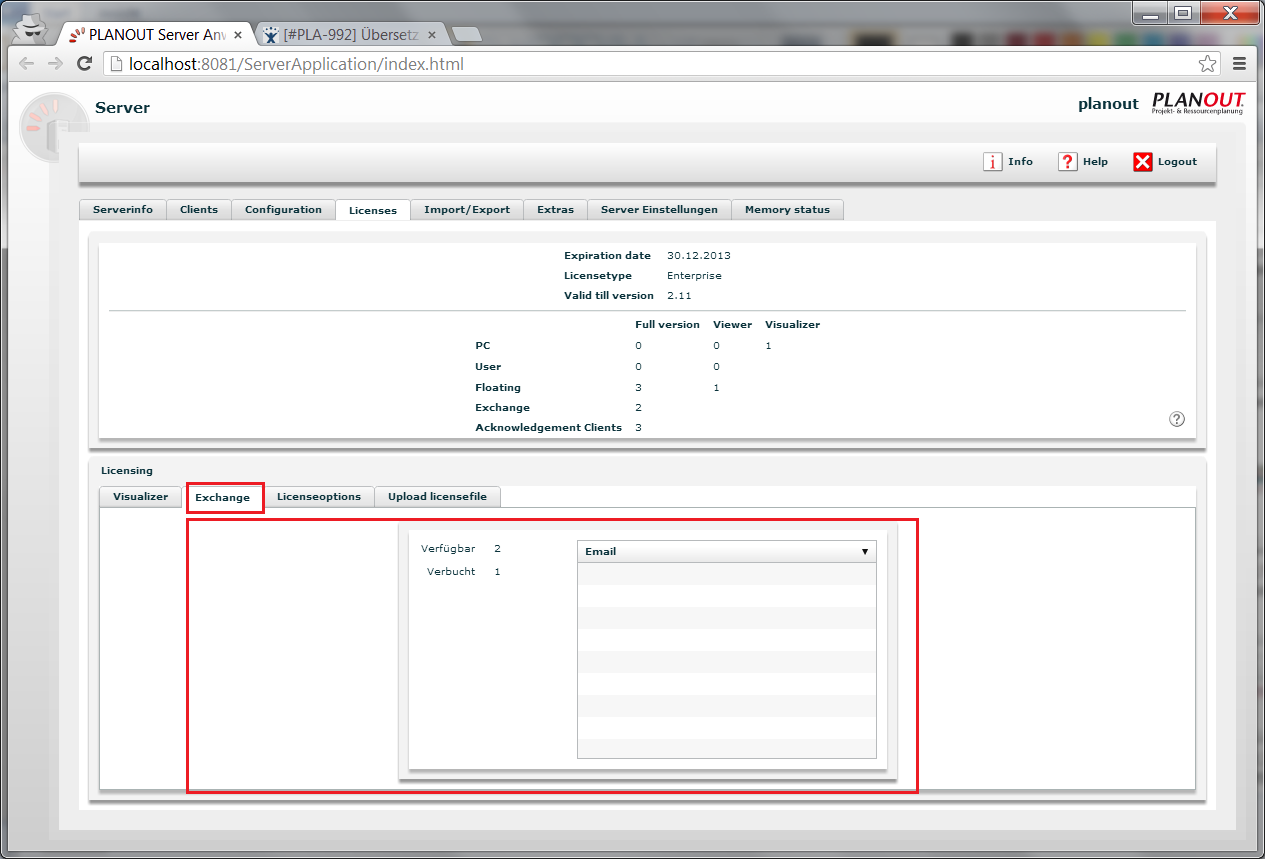Switch to the Serverinfo tab

[123, 210]
